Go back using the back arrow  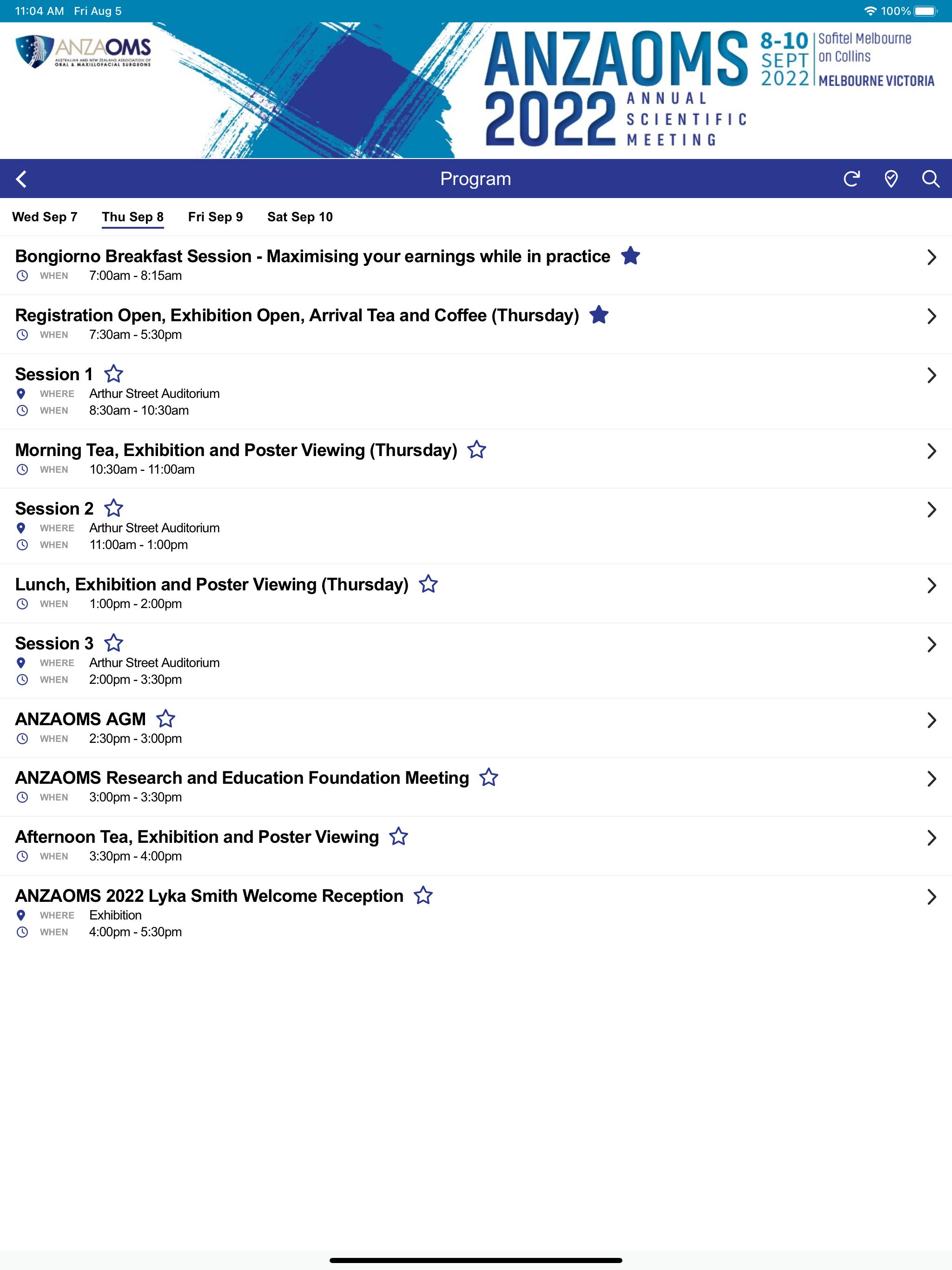[22, 179]
